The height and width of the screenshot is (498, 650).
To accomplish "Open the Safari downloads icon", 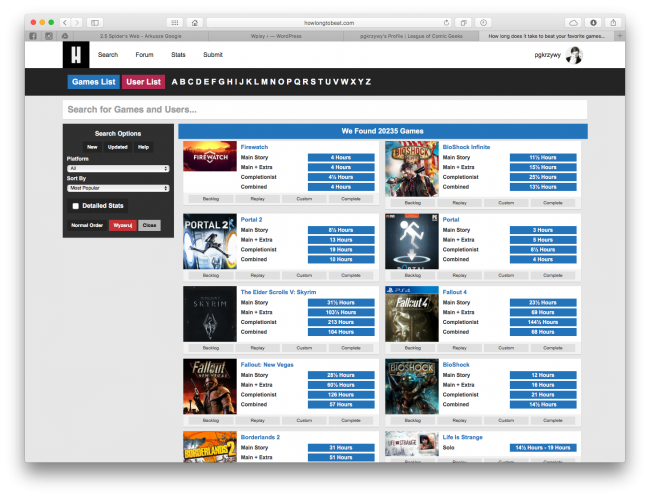I will point(593,22).
